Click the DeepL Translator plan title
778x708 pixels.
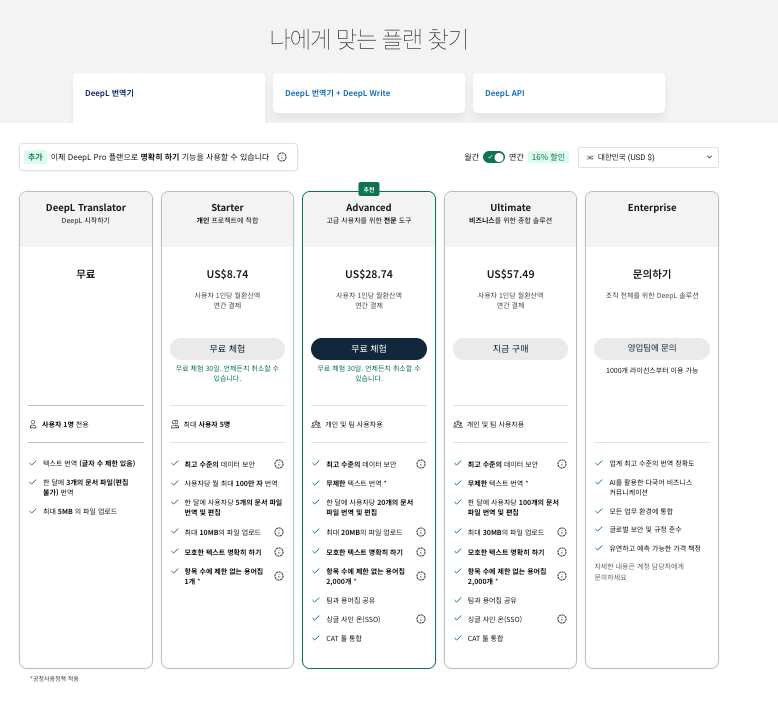pyautogui.click(x=86, y=207)
